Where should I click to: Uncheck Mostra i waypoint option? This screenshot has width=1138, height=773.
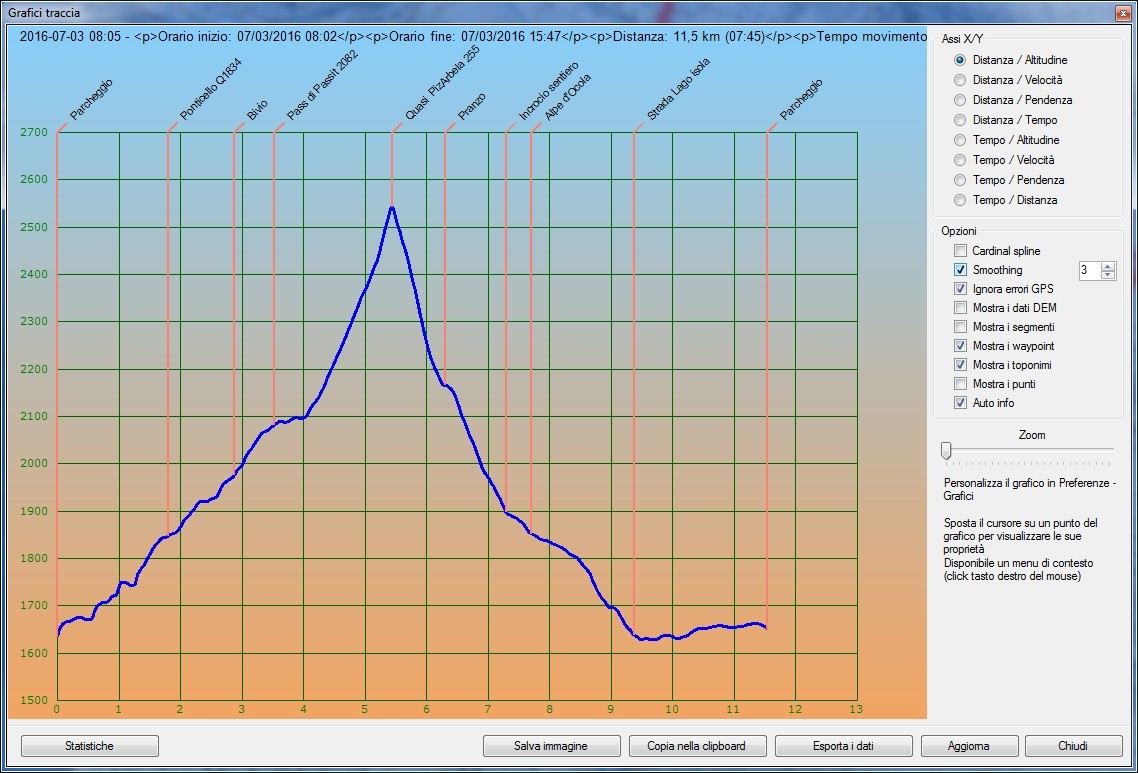click(x=961, y=346)
